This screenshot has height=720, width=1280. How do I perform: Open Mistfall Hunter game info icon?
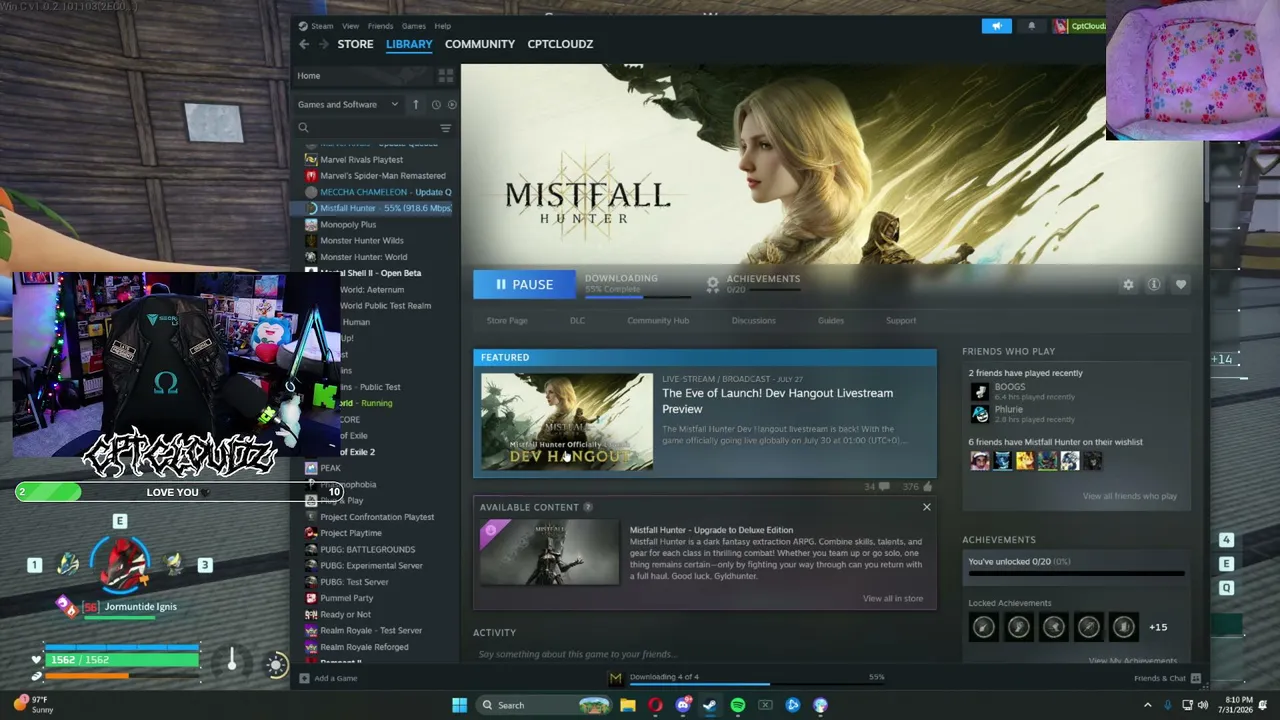click(x=1154, y=285)
